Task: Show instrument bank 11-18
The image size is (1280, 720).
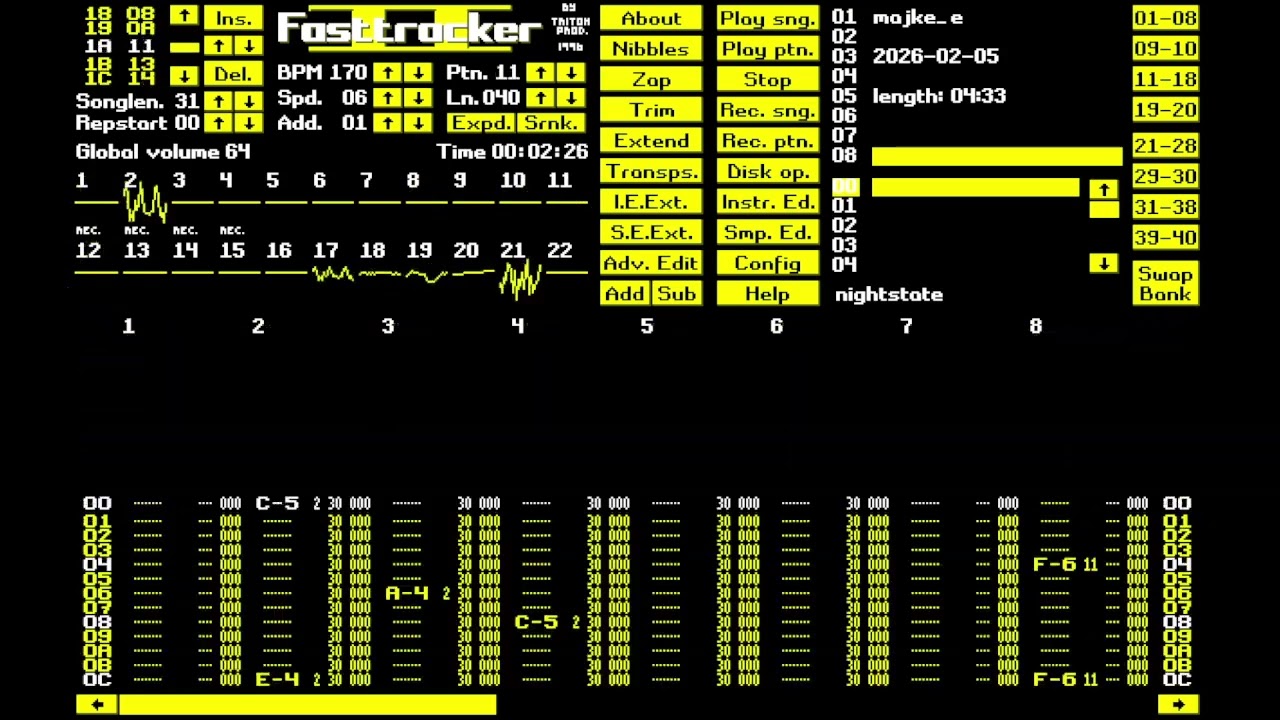Action: [1165, 79]
